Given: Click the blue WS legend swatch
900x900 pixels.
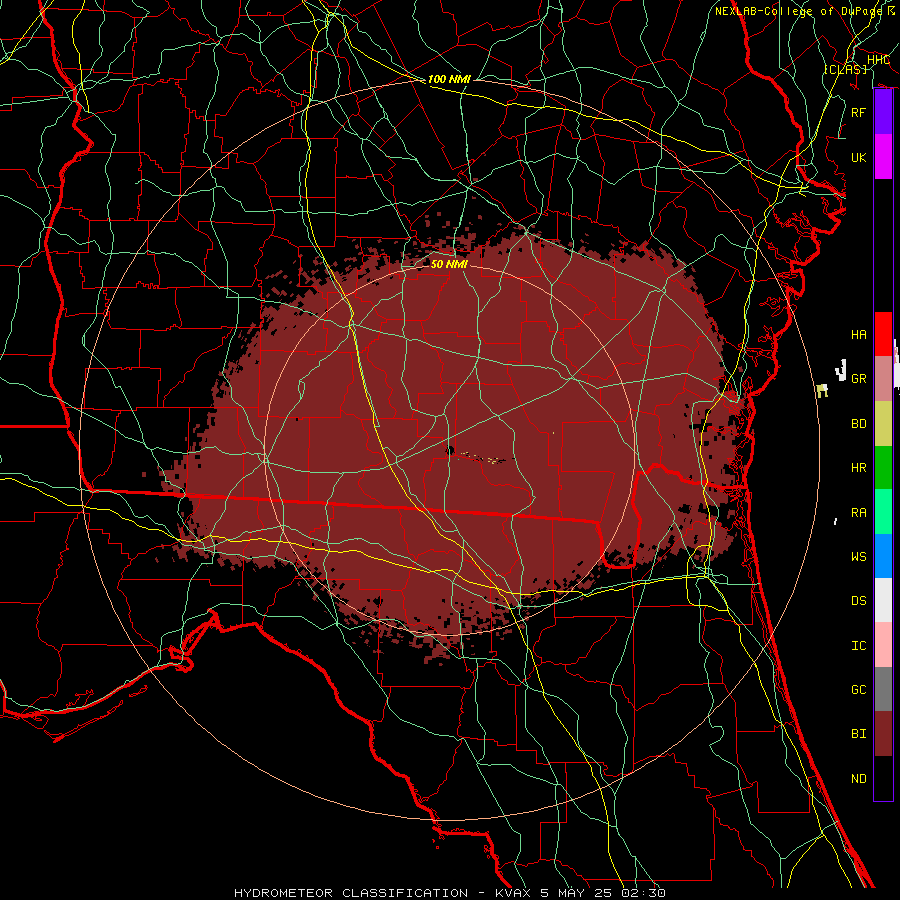Looking at the screenshot, I should tap(883, 556).
